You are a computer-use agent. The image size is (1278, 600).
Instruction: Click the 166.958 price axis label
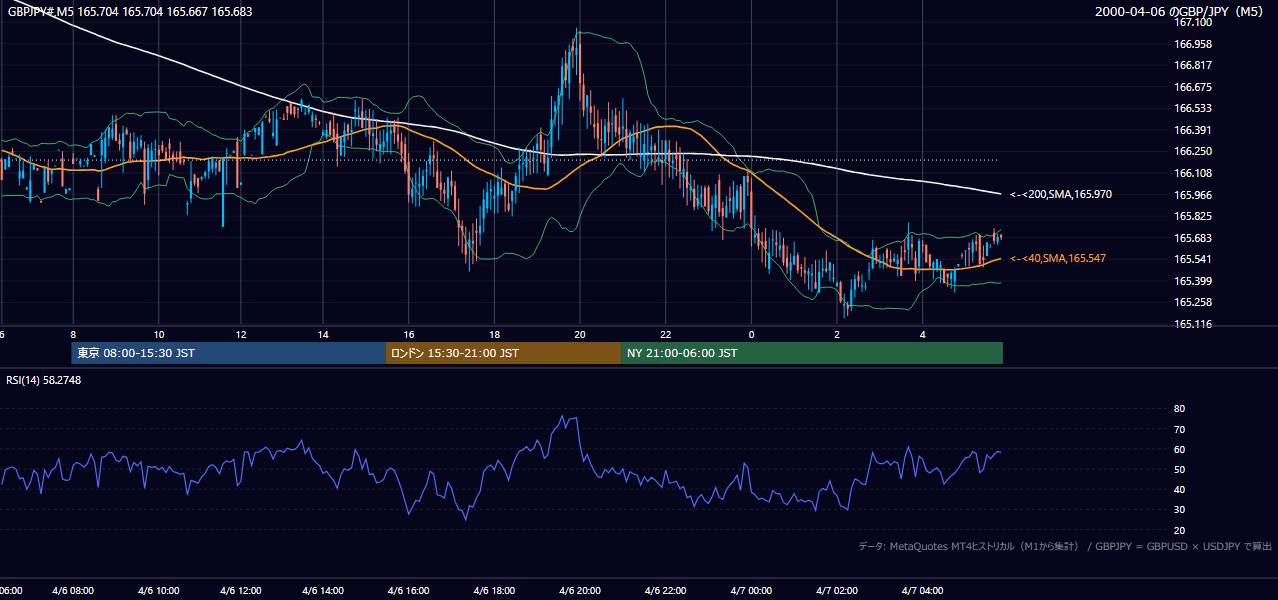[x=1193, y=44]
